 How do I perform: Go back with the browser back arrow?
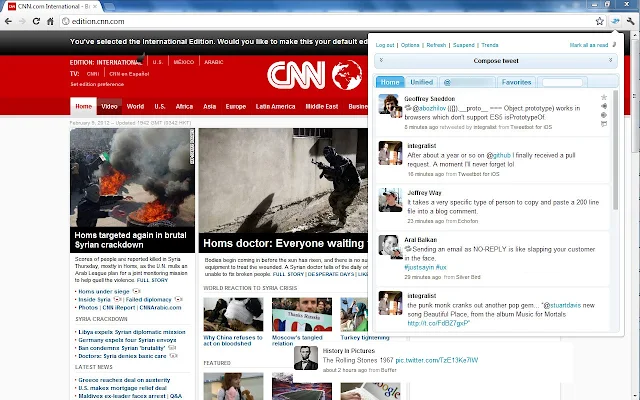(8, 21)
